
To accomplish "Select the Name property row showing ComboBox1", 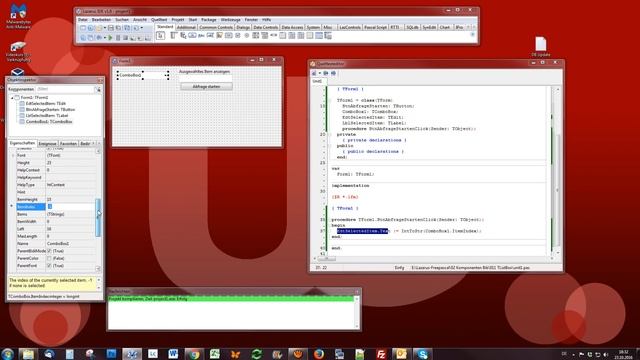I will click(x=55, y=244).
